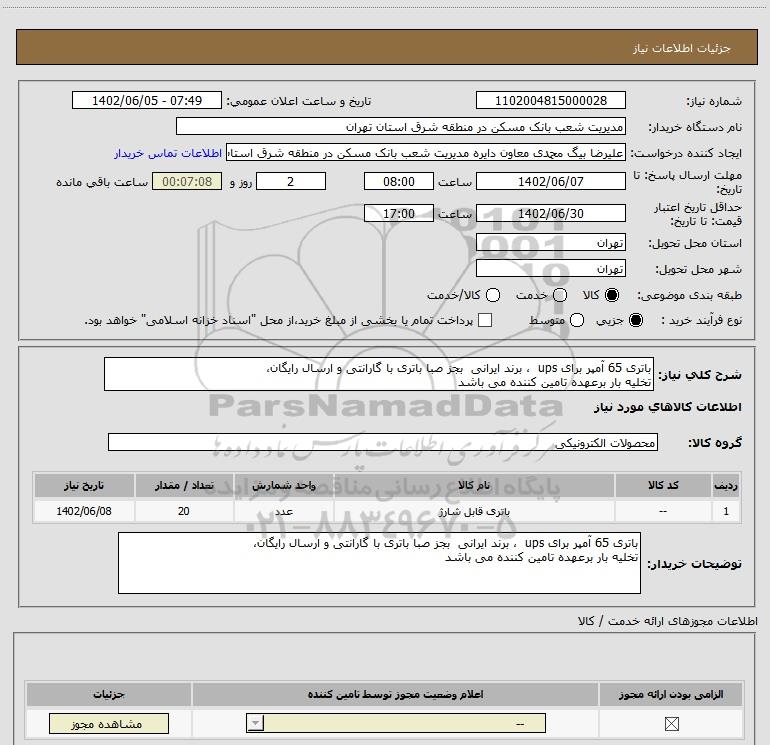Click the تعداد / مقدار column header
This screenshot has height=745, width=770.
coord(184,485)
